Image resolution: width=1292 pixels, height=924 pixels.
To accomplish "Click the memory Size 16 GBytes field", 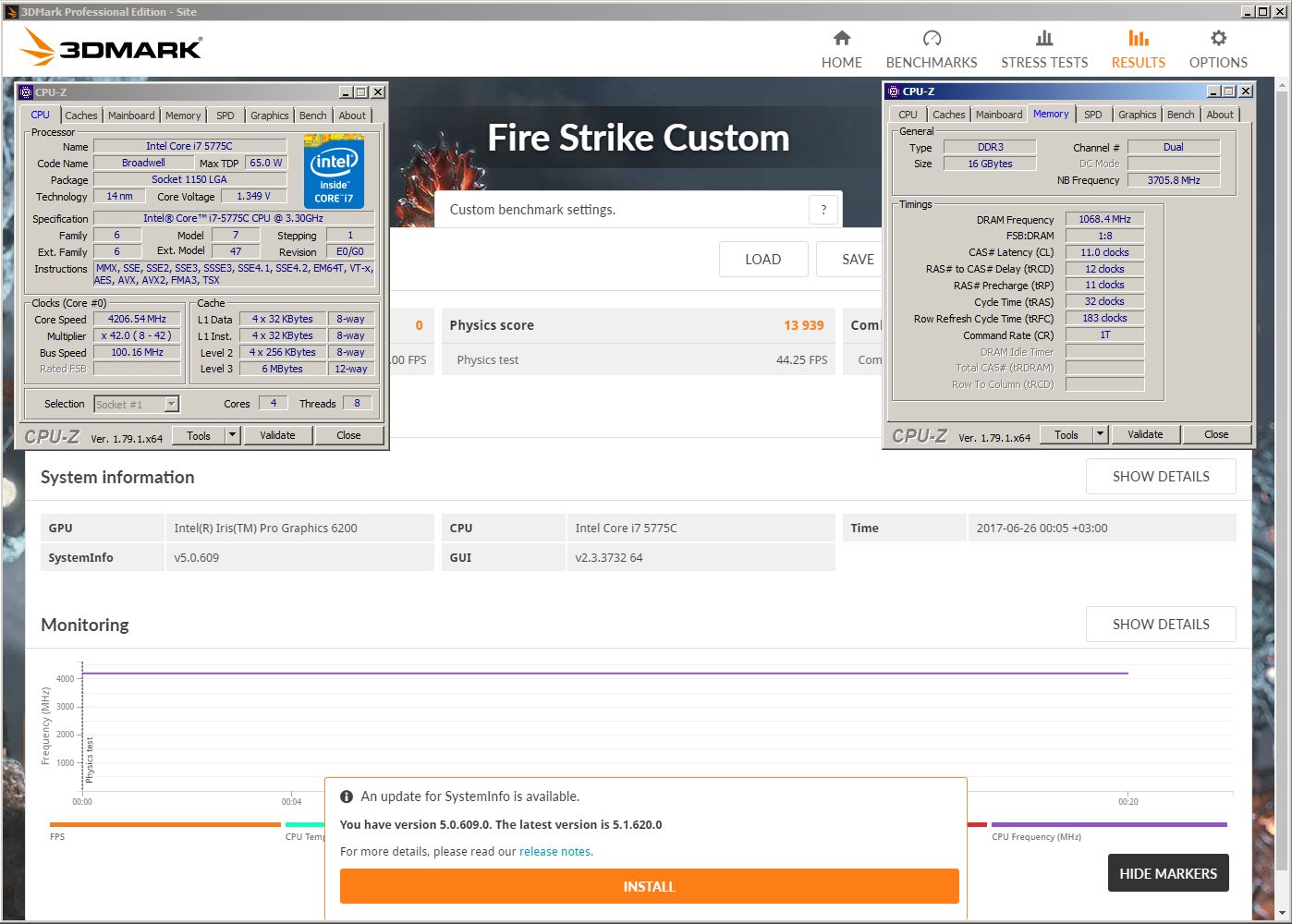I will tap(990, 164).
